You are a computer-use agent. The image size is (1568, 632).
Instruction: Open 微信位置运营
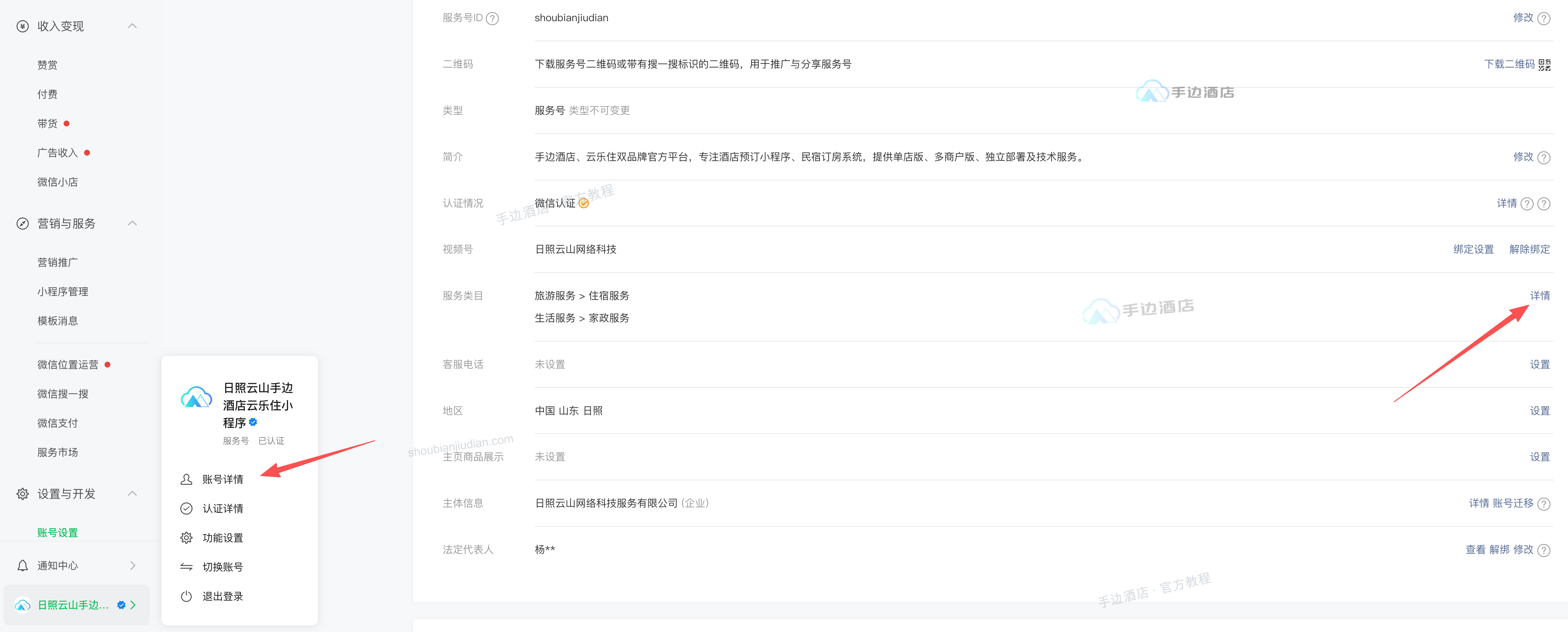pyautogui.click(x=68, y=364)
